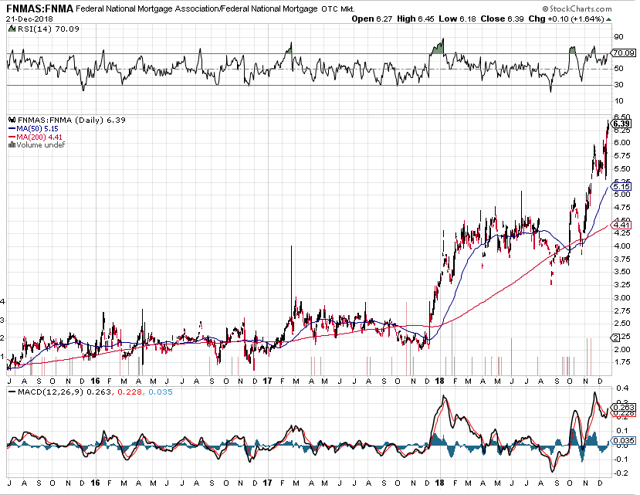Click the red 0.228 signal value in MACD legend
The width and height of the screenshot is (640, 495).
click(130, 392)
